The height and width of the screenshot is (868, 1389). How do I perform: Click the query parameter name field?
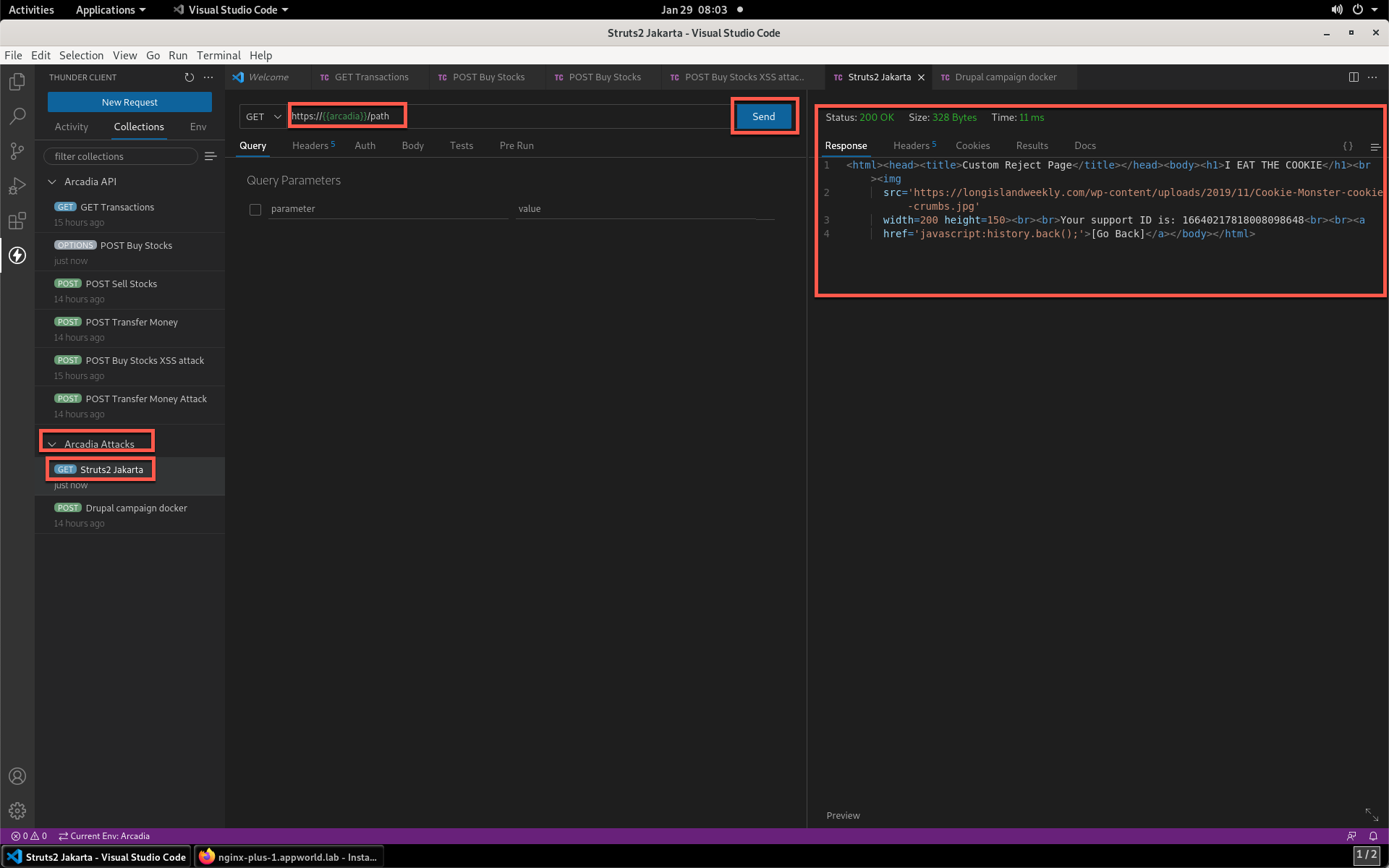[x=388, y=209]
